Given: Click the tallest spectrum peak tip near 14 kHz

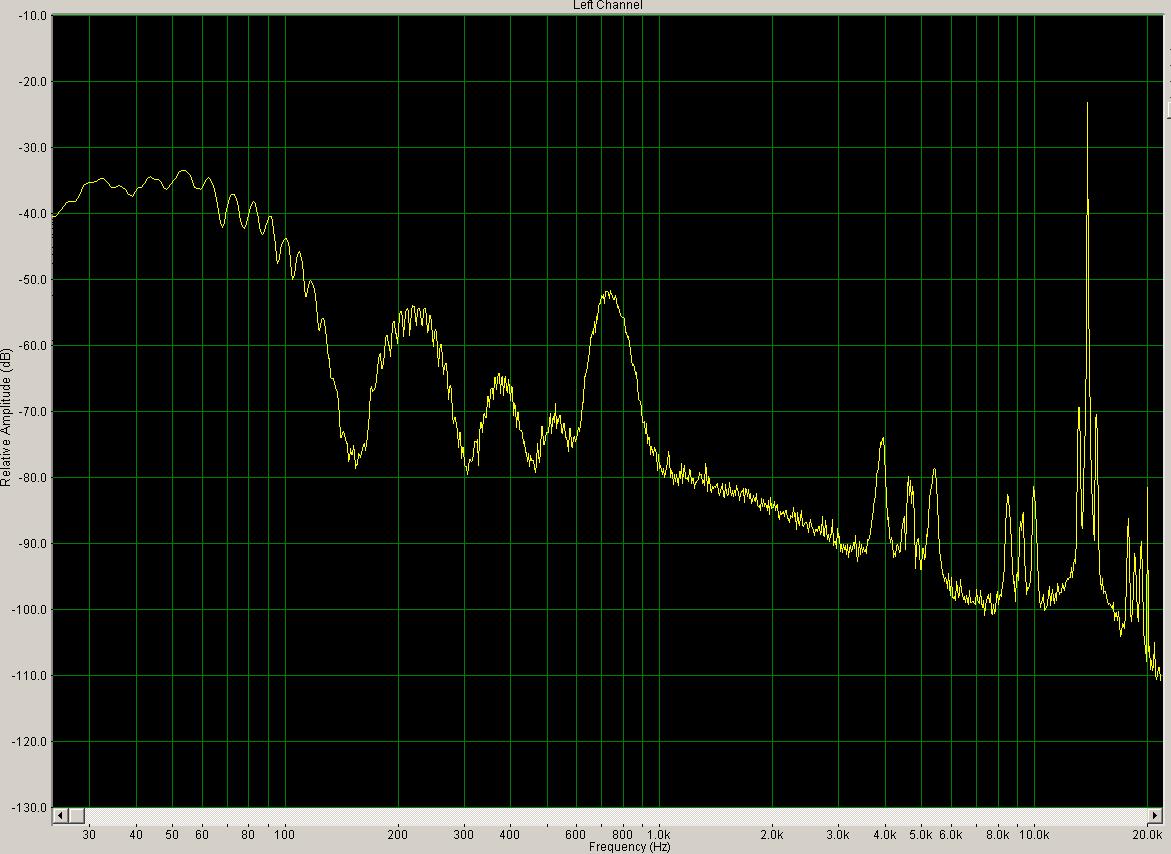Looking at the screenshot, I should point(1087,103).
